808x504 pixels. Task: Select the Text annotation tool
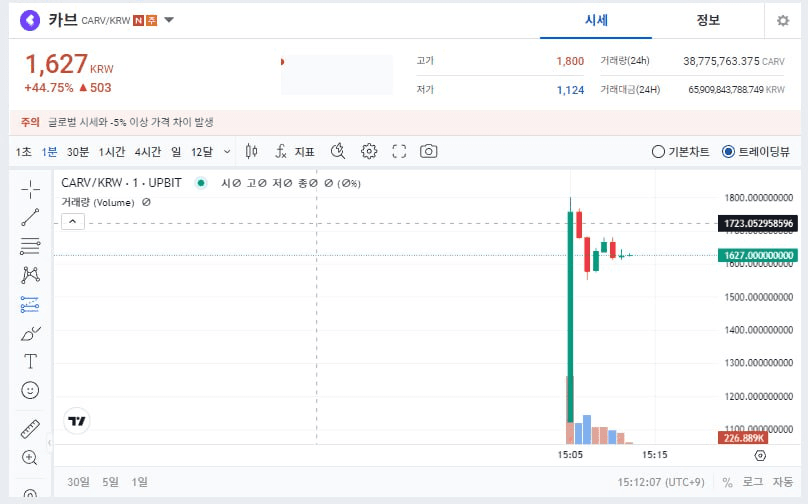click(x=30, y=361)
